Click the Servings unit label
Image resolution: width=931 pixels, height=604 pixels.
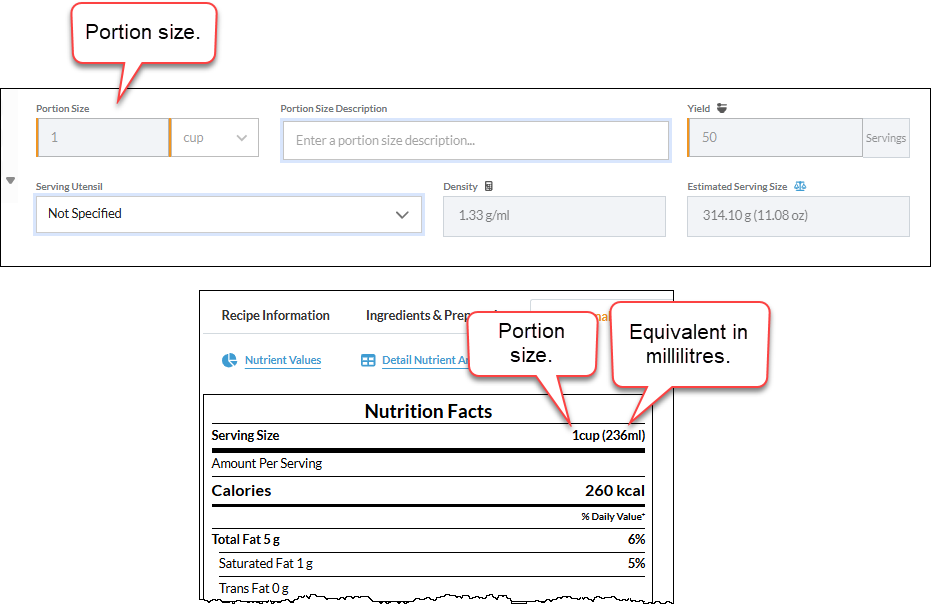tap(885, 138)
